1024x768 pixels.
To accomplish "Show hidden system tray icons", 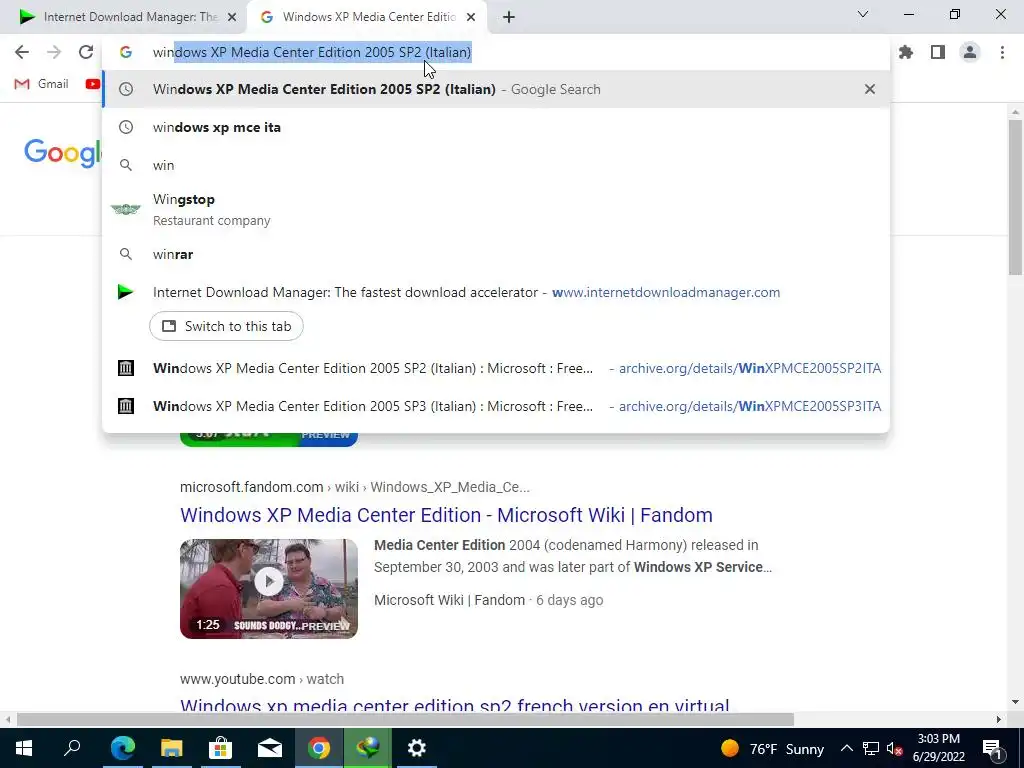I will coord(846,748).
